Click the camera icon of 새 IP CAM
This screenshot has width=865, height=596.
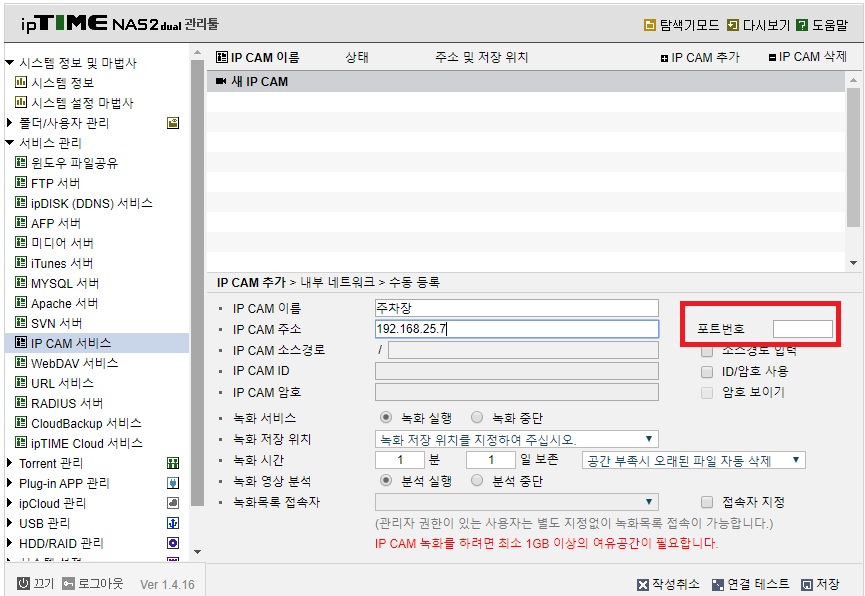[x=221, y=81]
